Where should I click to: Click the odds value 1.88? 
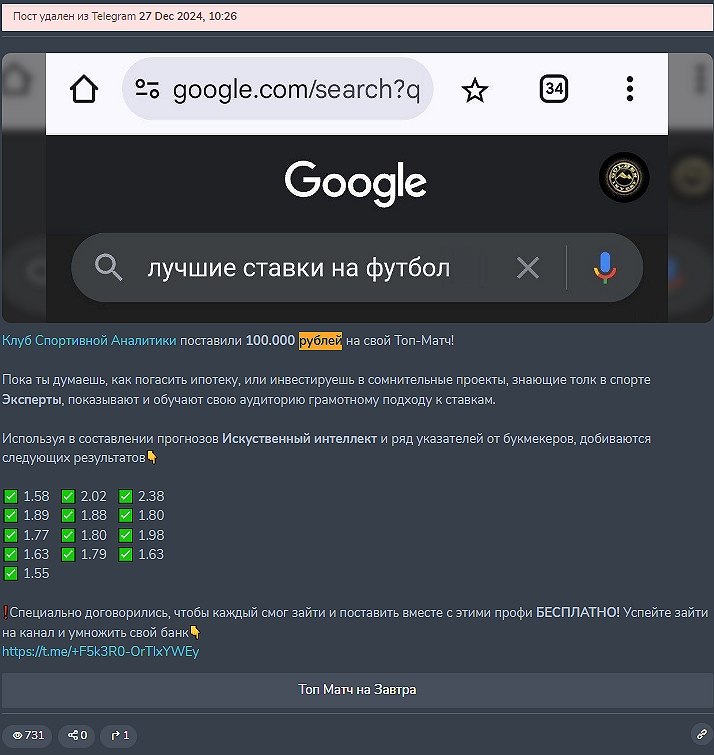[93, 515]
